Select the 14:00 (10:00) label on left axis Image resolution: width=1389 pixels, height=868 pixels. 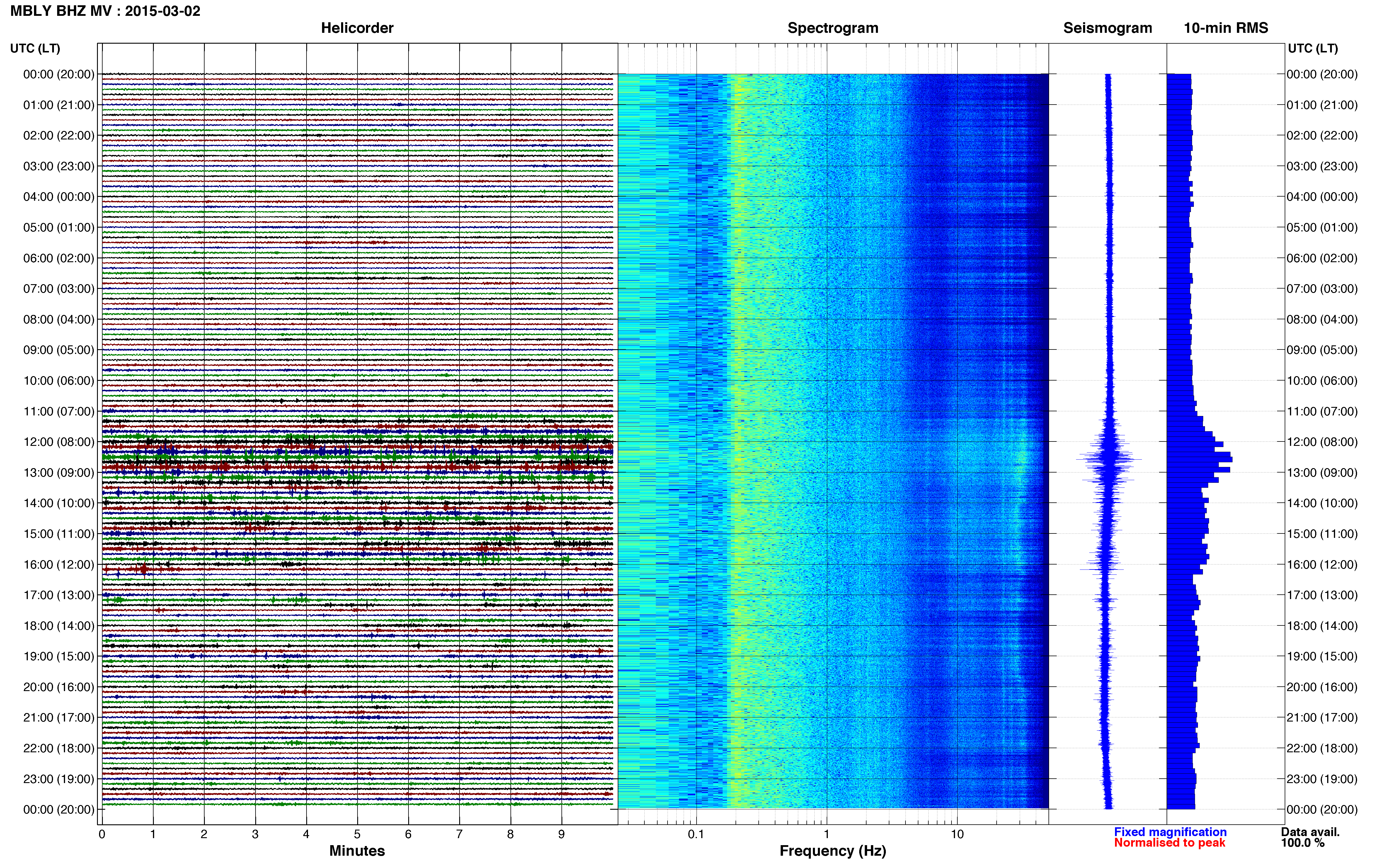pyautogui.click(x=59, y=504)
